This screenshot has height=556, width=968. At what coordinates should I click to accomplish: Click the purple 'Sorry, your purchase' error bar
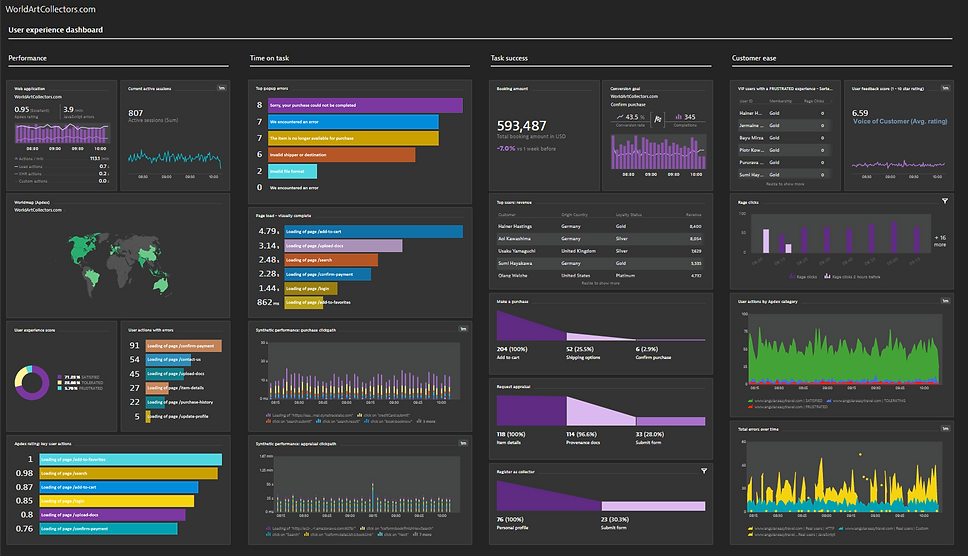point(365,105)
